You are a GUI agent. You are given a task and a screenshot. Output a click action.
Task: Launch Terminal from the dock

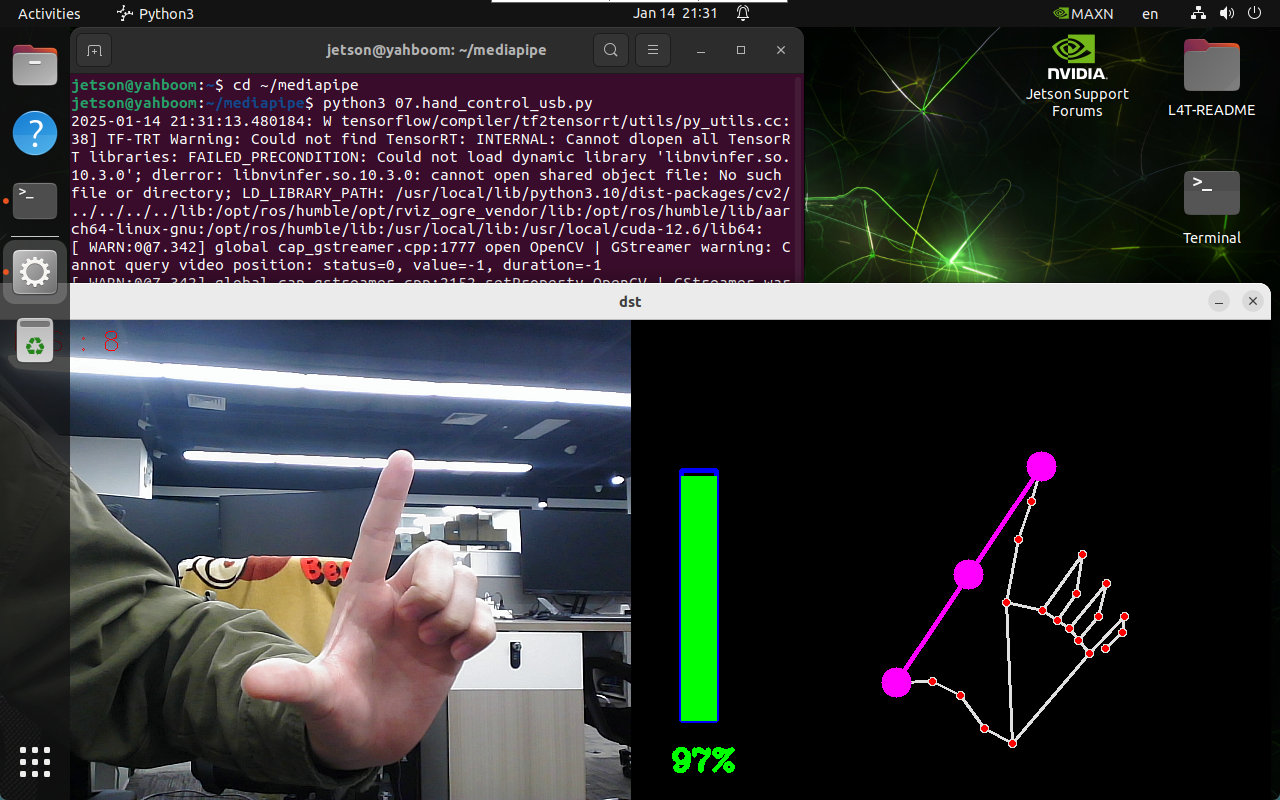[35, 201]
